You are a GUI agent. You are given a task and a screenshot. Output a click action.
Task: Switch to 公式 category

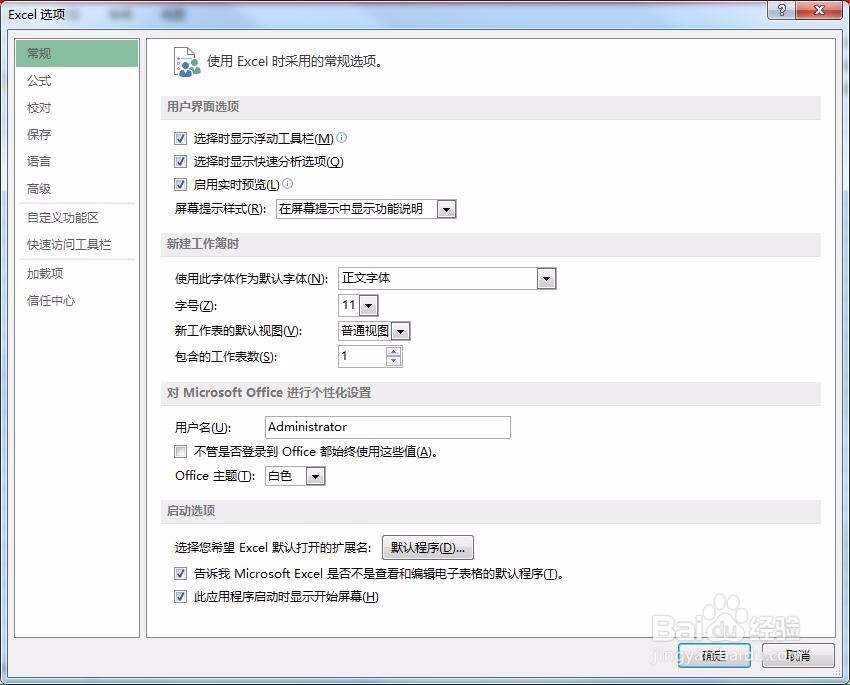coord(77,80)
